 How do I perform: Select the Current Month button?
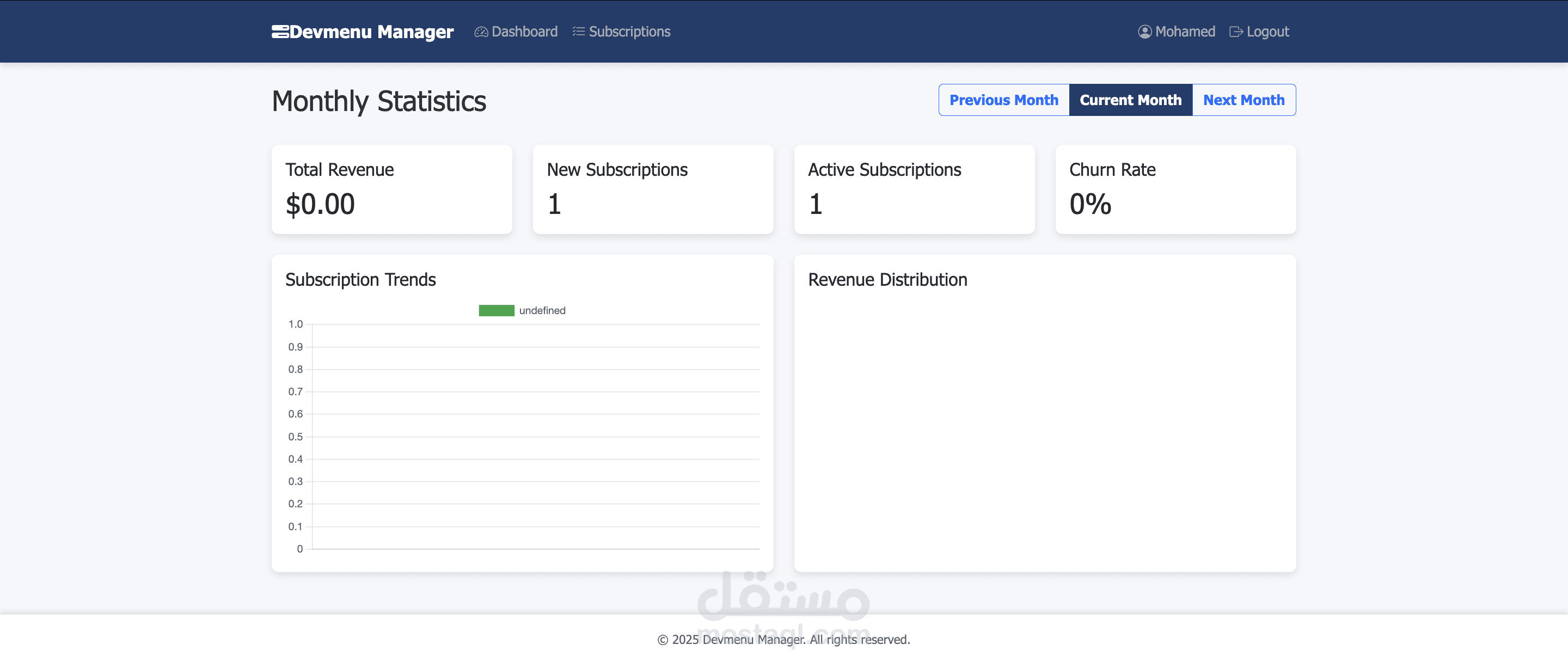(1130, 100)
